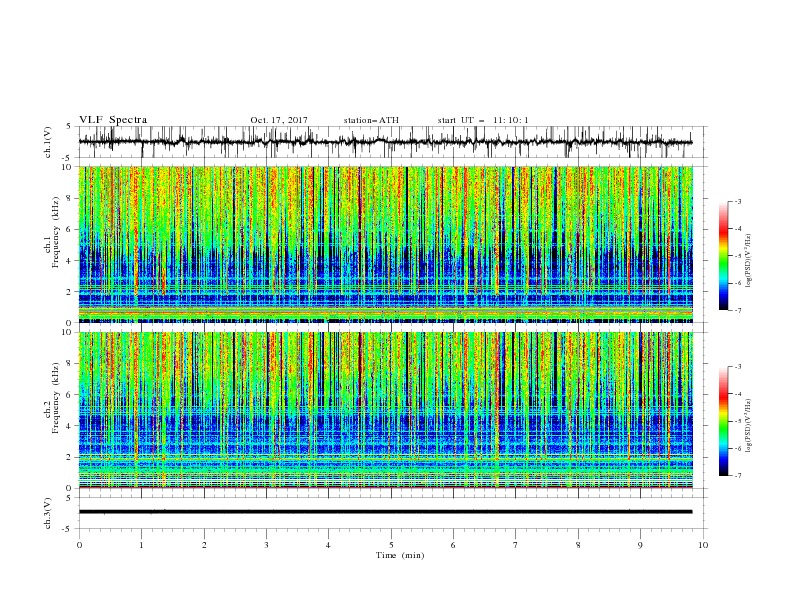Viewport: 792px width, 612px height.
Task: Click the "-5" tick on ch.1(V) axis
Action: [68, 158]
